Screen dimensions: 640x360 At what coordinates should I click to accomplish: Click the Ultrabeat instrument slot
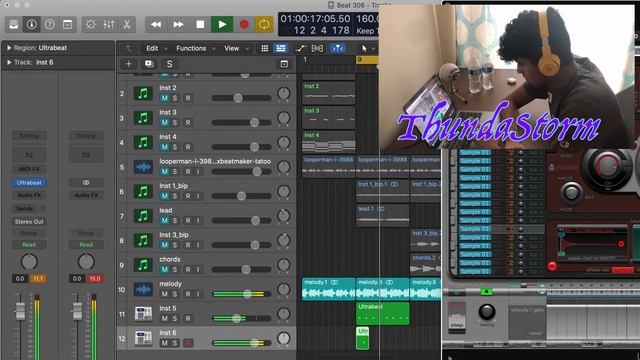(x=29, y=182)
